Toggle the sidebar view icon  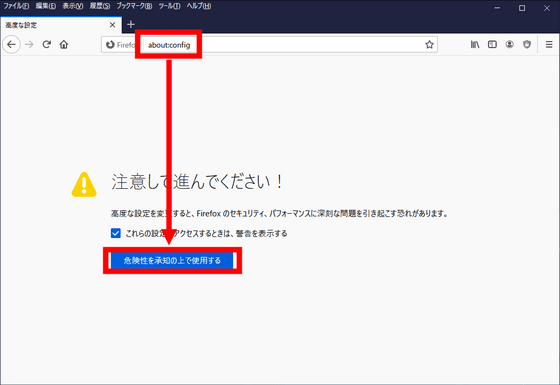click(492, 44)
